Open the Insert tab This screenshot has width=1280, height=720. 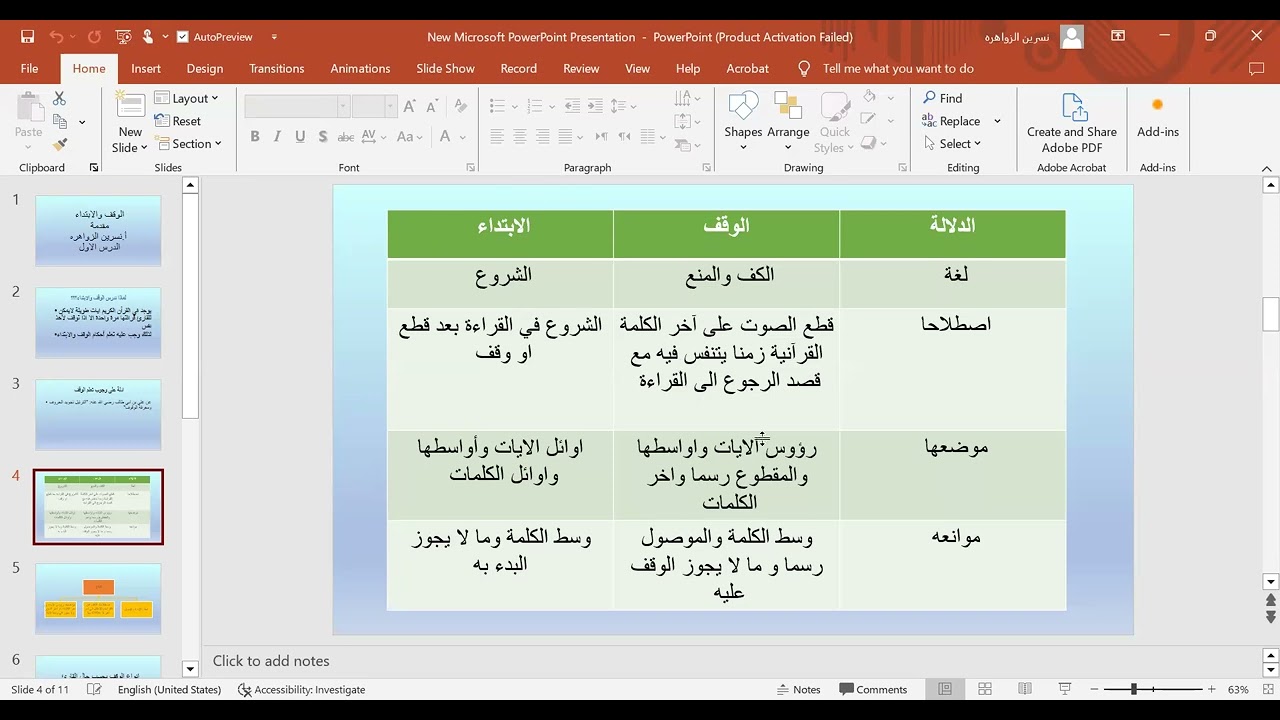click(x=146, y=69)
